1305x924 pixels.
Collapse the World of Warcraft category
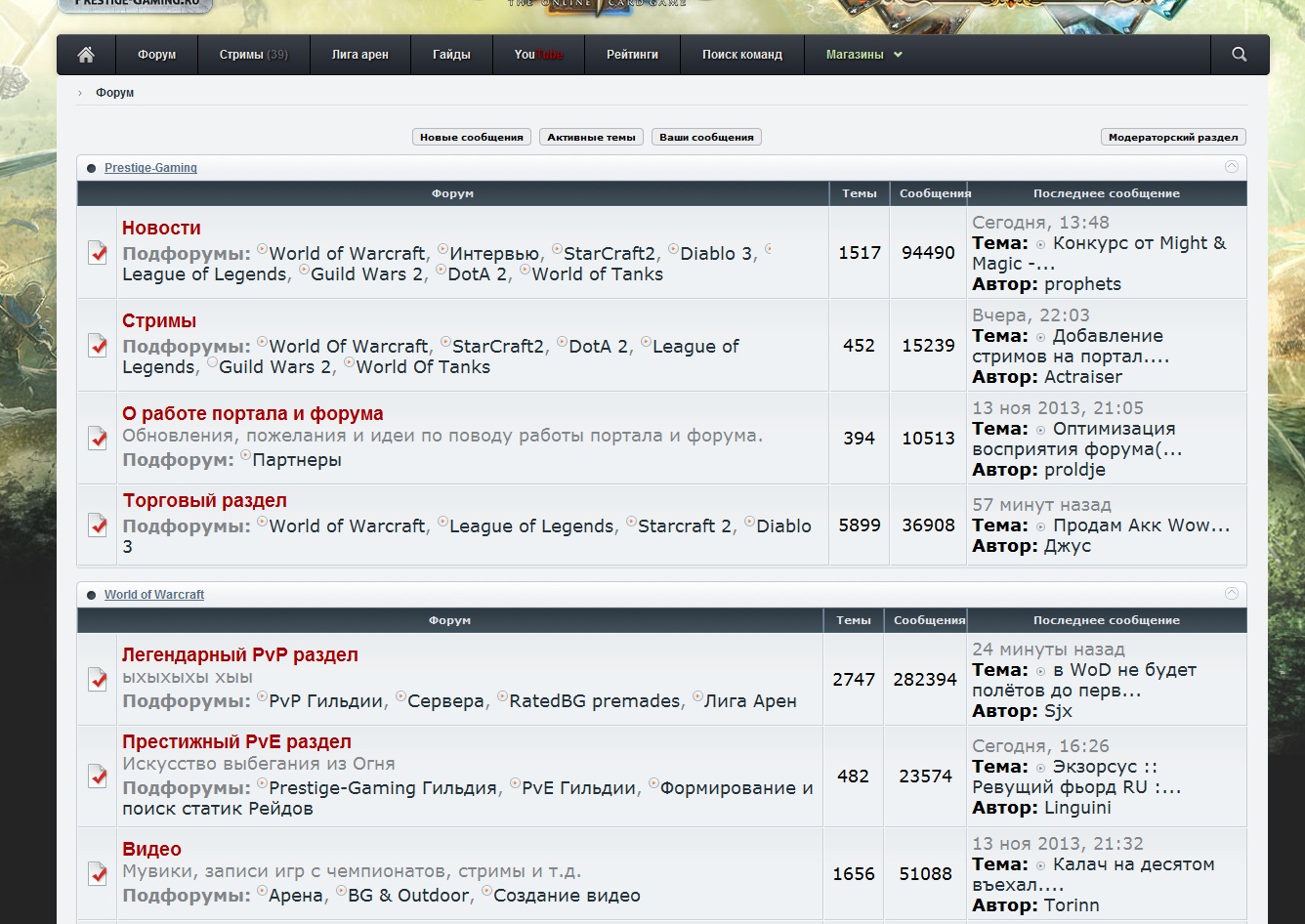(1232, 594)
